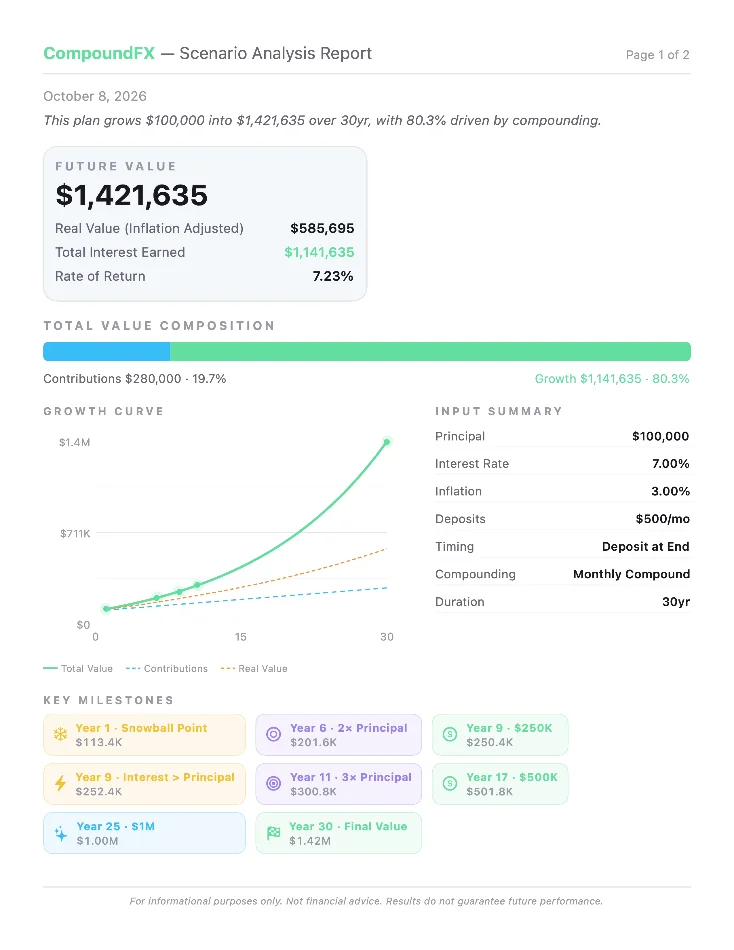Click the green Growth segment of composition bar
The width and height of the screenshot is (734, 950).
tap(430, 351)
